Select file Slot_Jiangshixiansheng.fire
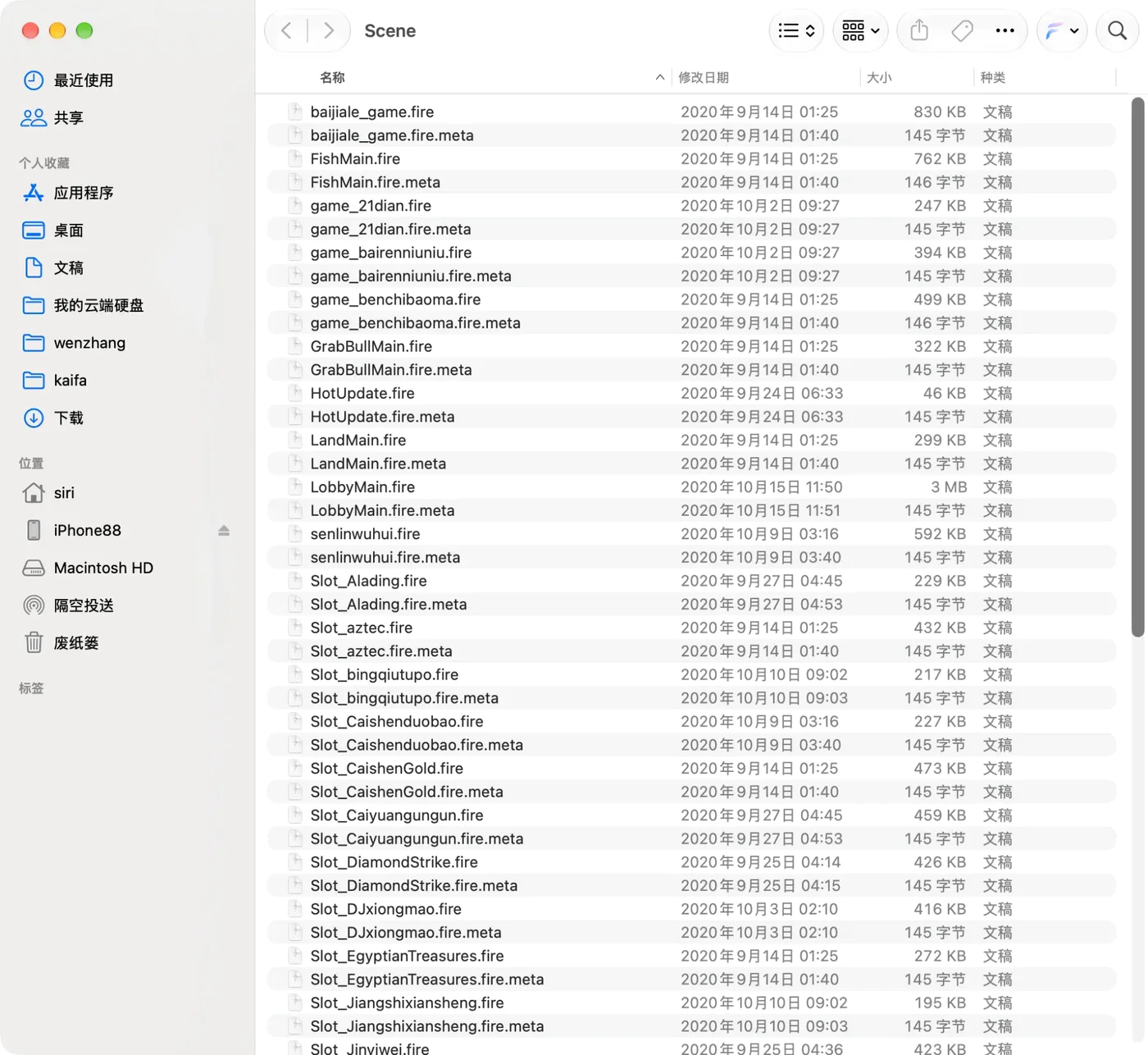This screenshot has width=1148, height=1055. click(x=691, y=1002)
